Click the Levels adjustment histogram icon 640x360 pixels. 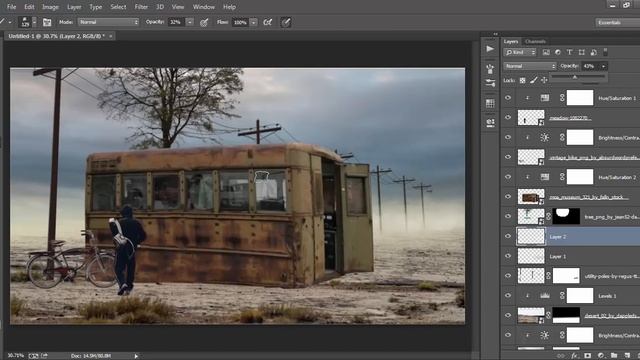pyautogui.click(x=544, y=296)
